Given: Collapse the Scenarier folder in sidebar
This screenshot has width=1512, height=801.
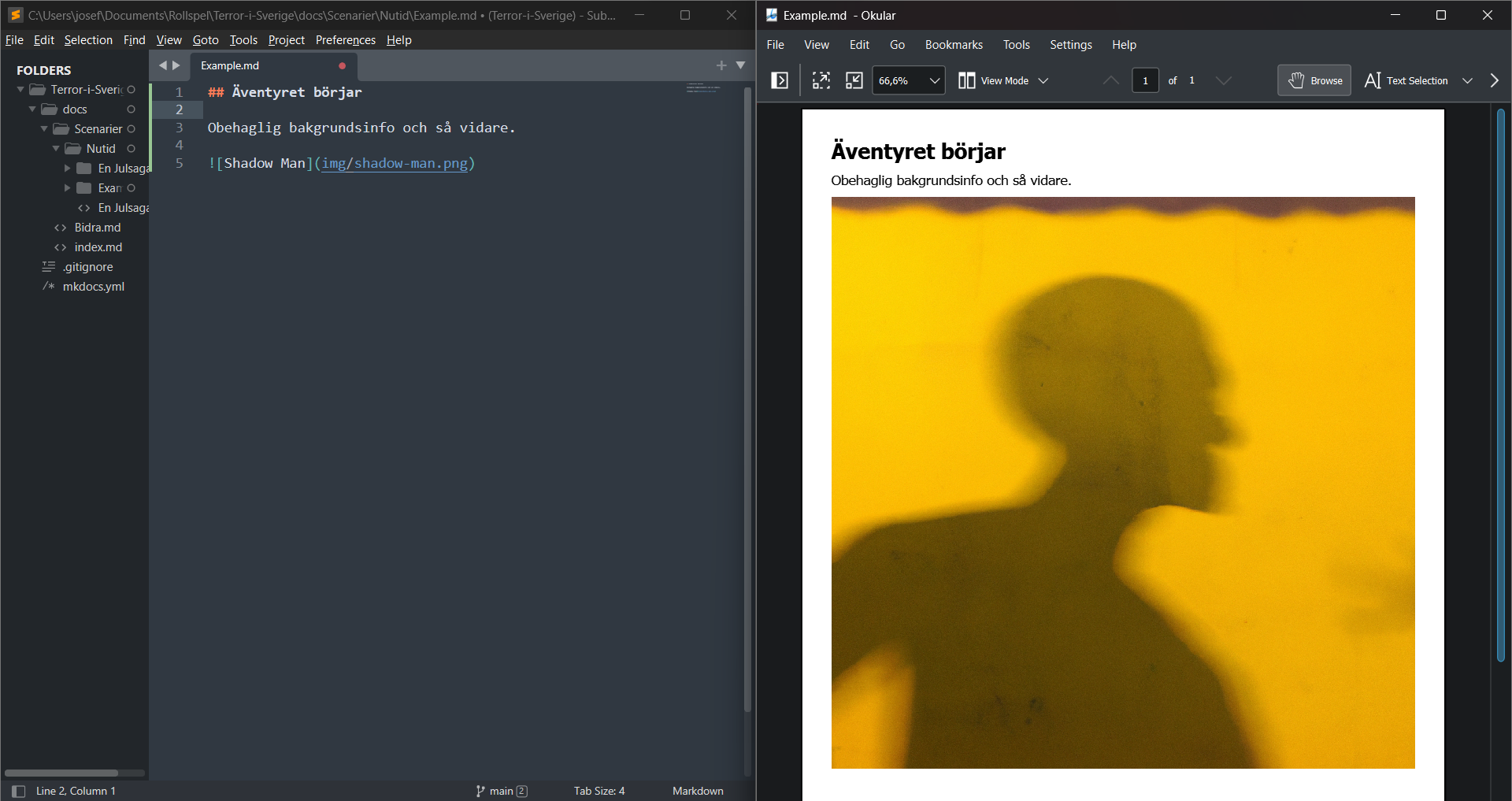Looking at the screenshot, I should pyautogui.click(x=44, y=129).
